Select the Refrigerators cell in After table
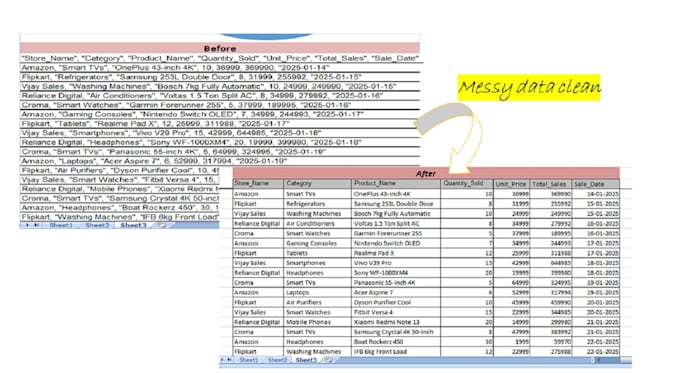 tap(317, 203)
